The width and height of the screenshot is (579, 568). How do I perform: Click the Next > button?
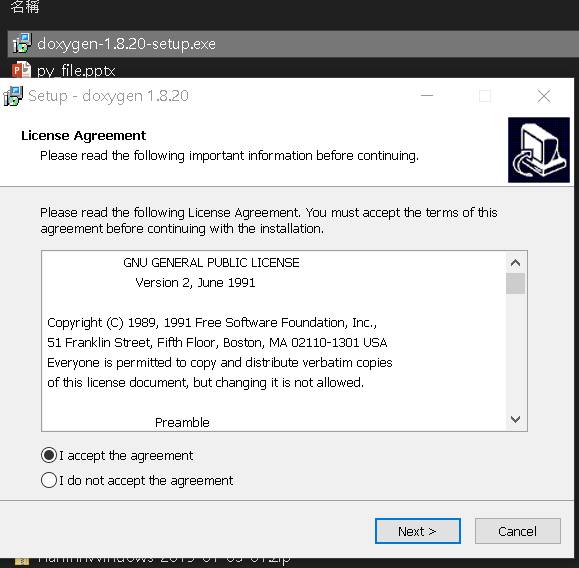pyautogui.click(x=418, y=531)
